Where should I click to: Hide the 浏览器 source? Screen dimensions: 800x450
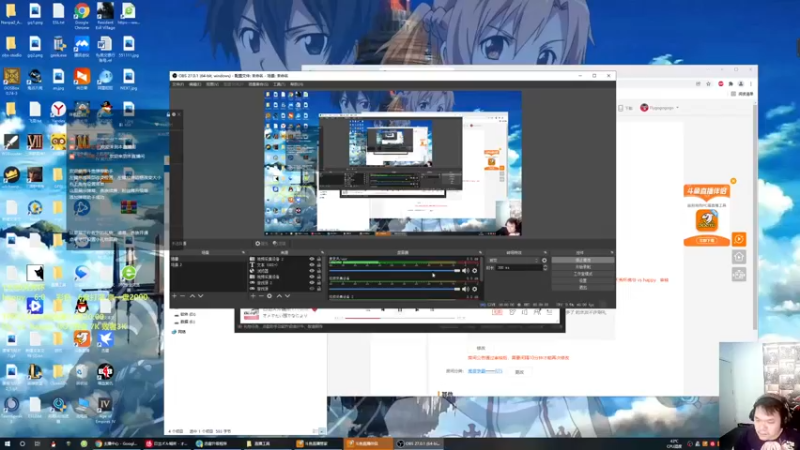coord(312,271)
